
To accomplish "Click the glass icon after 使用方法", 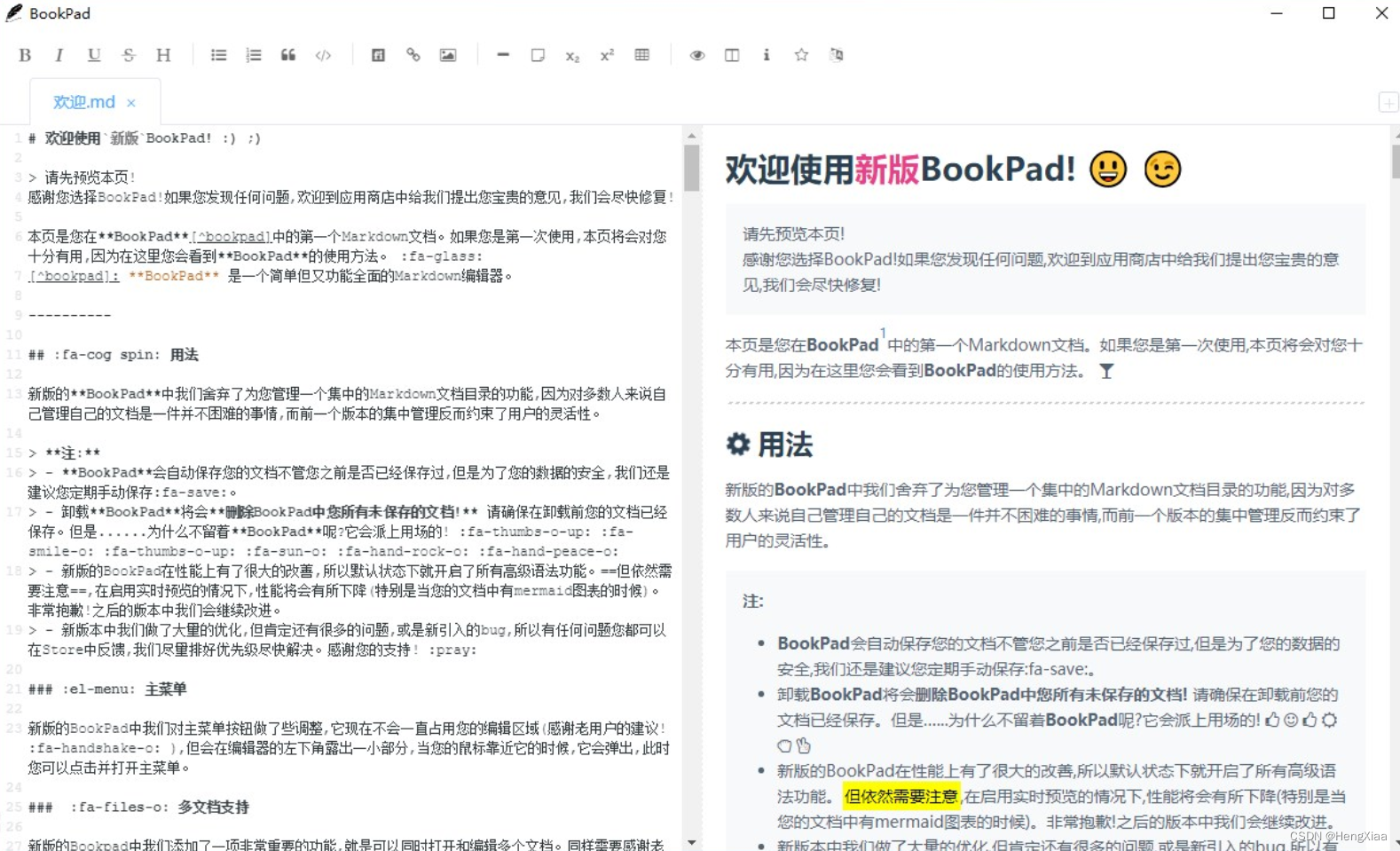I will click(x=1106, y=371).
